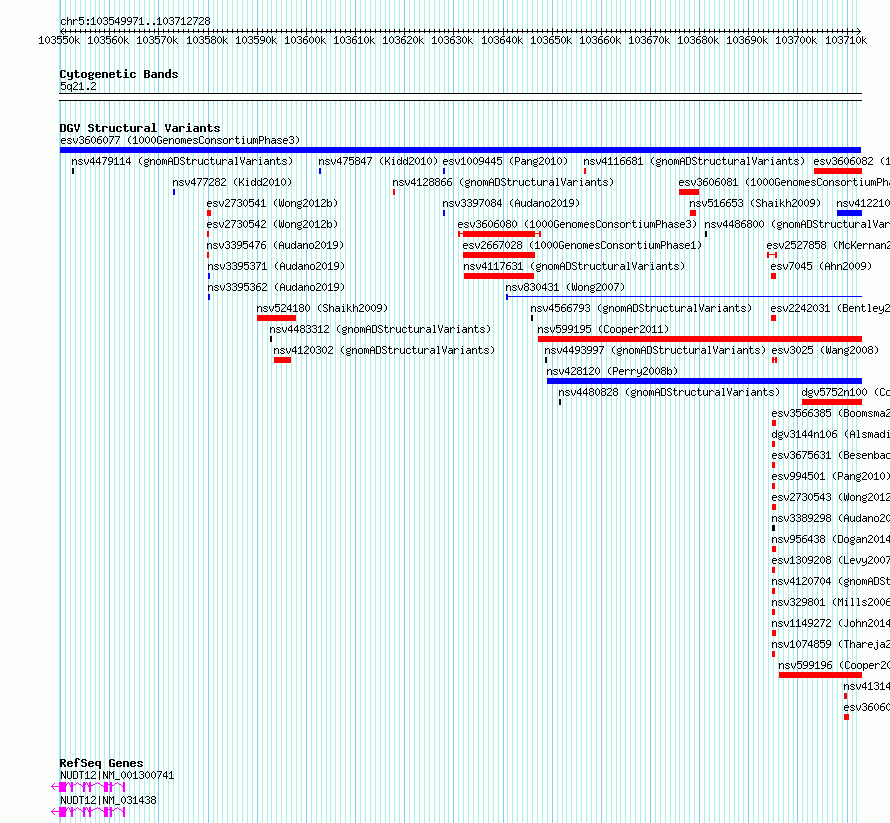Select nsv516653 (Shaikh2009) label
Screen dimensions: 890x823
[x=755, y=203]
